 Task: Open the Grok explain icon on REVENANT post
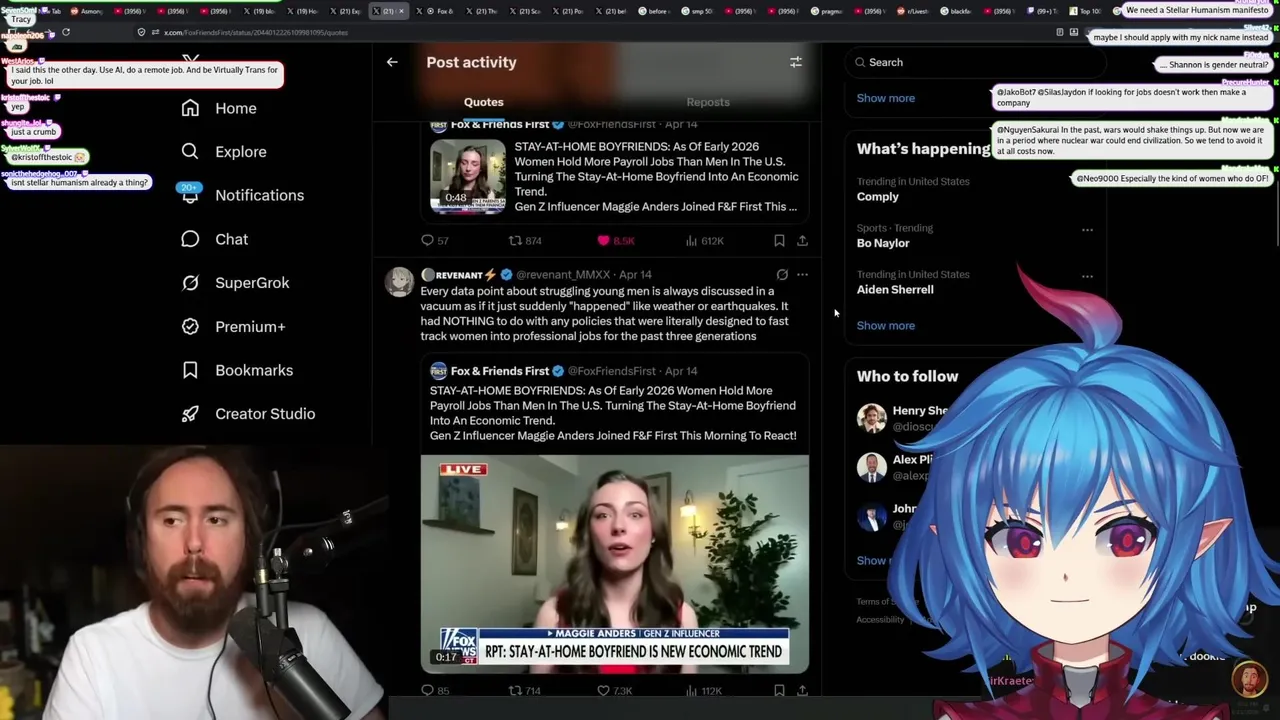(782, 274)
